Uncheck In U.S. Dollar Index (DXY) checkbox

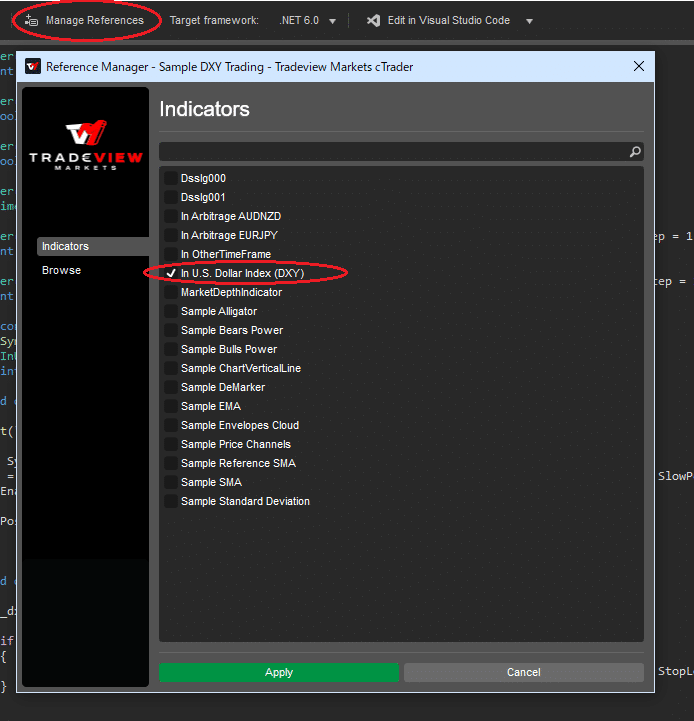pos(171,273)
